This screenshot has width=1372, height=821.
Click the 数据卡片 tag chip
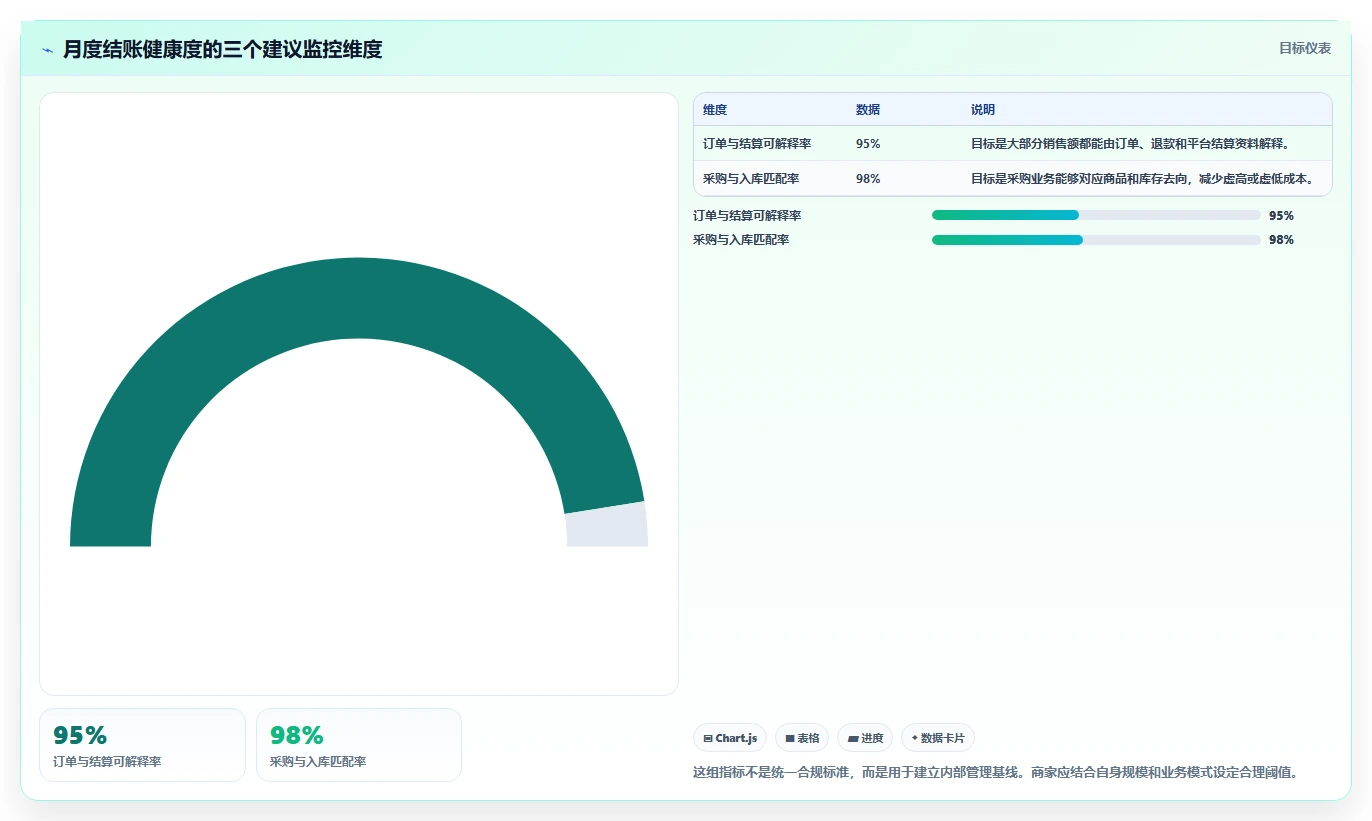pyautogui.click(x=937, y=738)
